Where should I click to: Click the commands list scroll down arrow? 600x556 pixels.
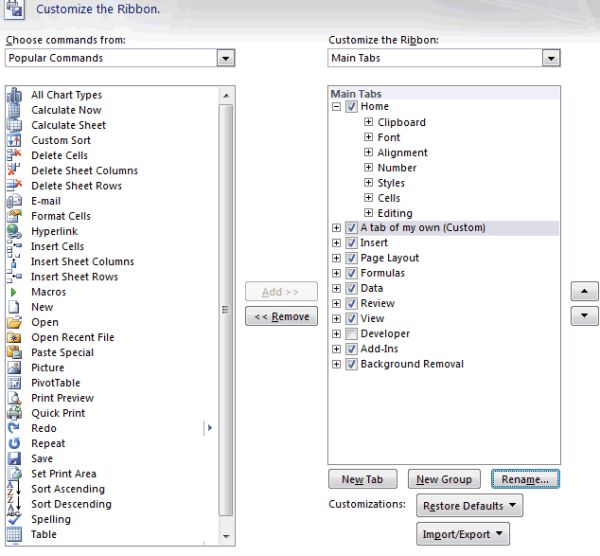(226, 536)
